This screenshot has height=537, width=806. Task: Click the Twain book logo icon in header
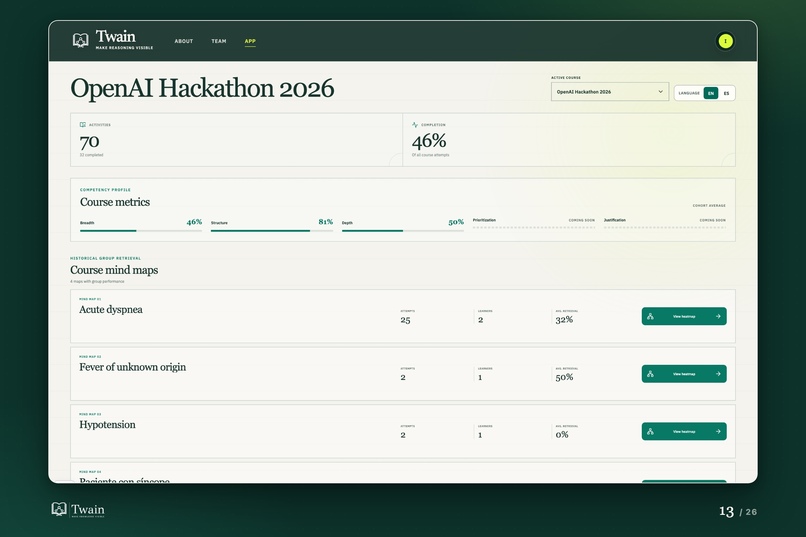pyautogui.click(x=80, y=40)
